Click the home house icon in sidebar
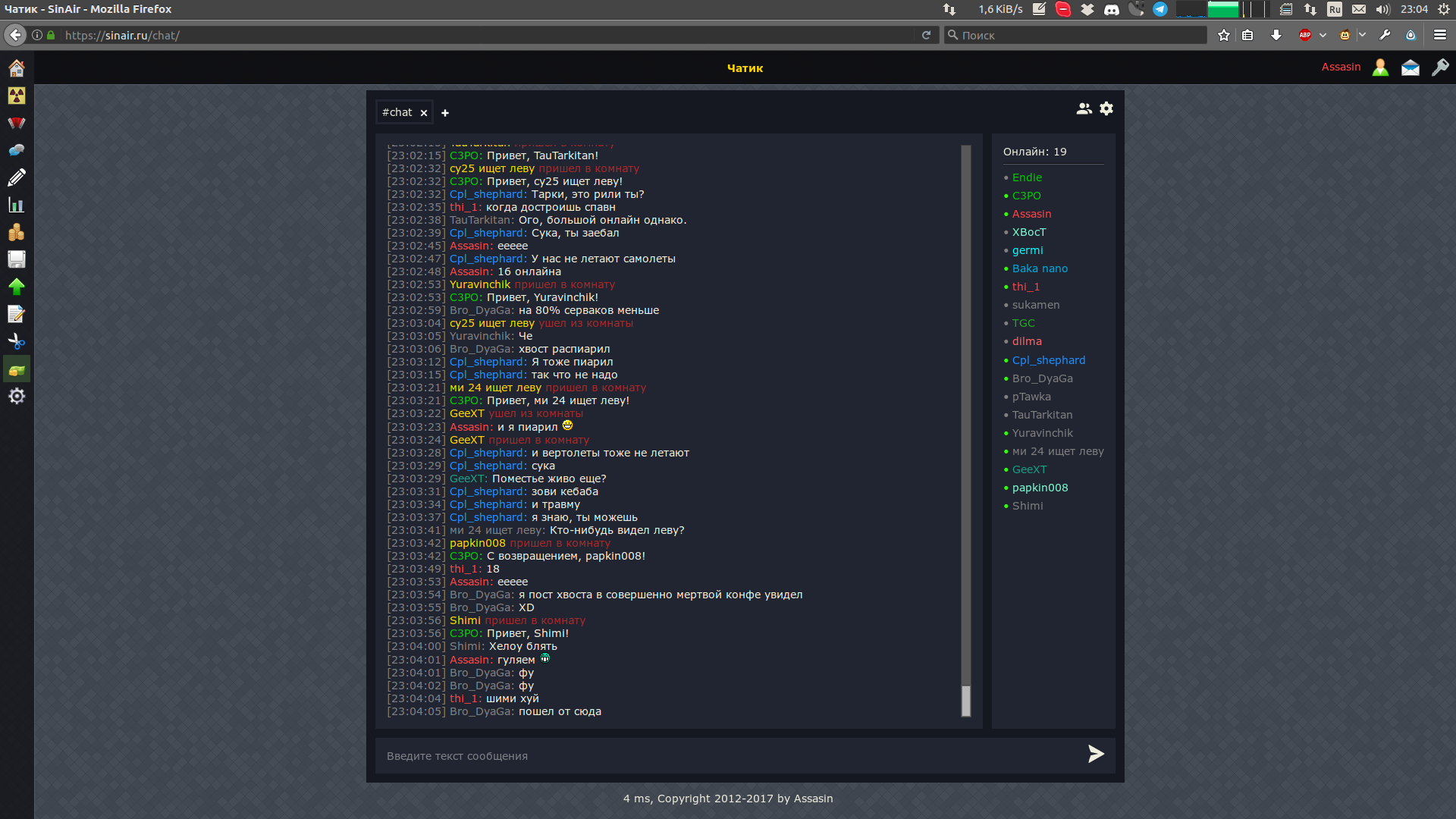This screenshot has width=1456, height=819. click(16, 68)
